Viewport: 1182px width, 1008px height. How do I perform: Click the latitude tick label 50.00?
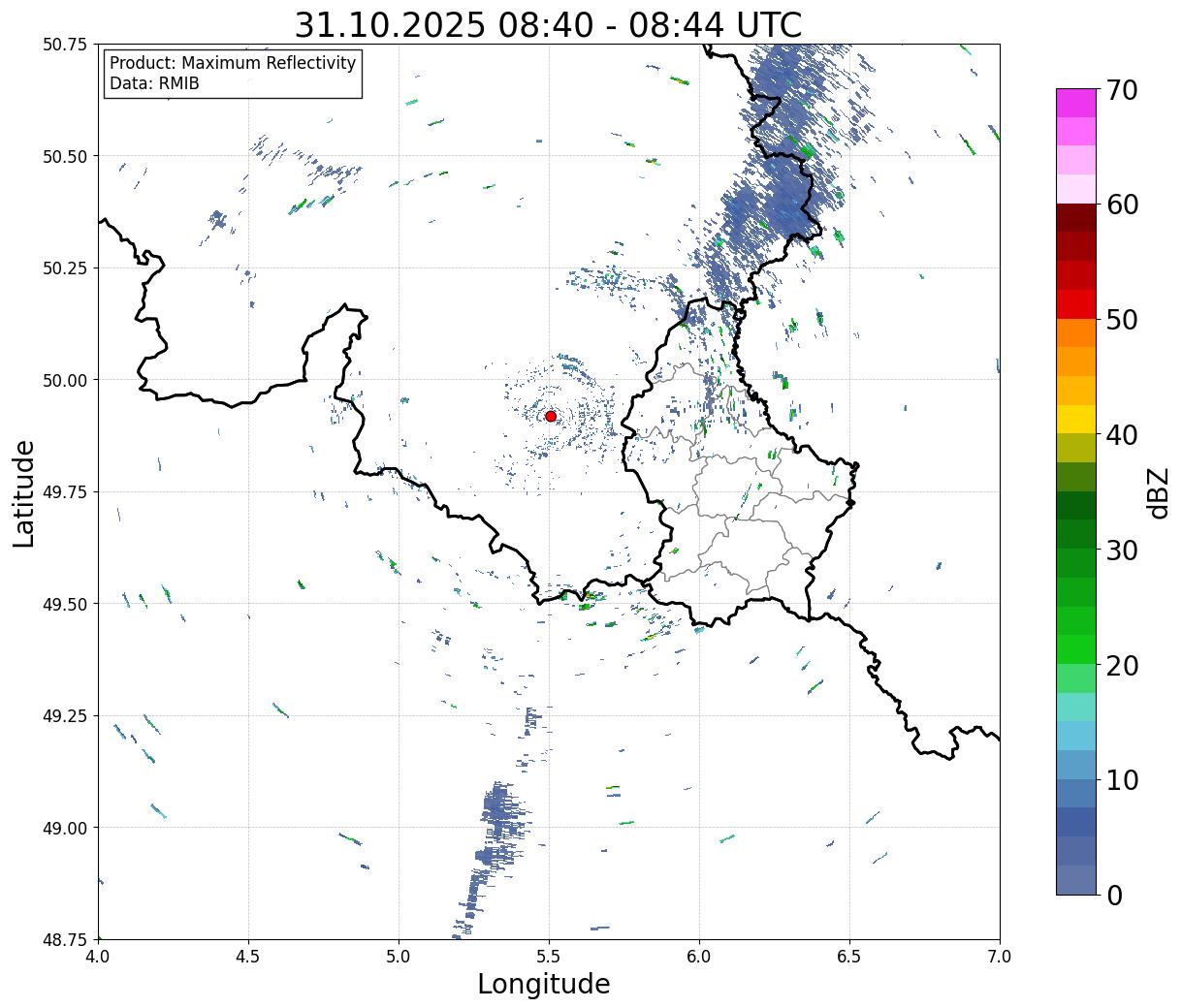pos(65,380)
